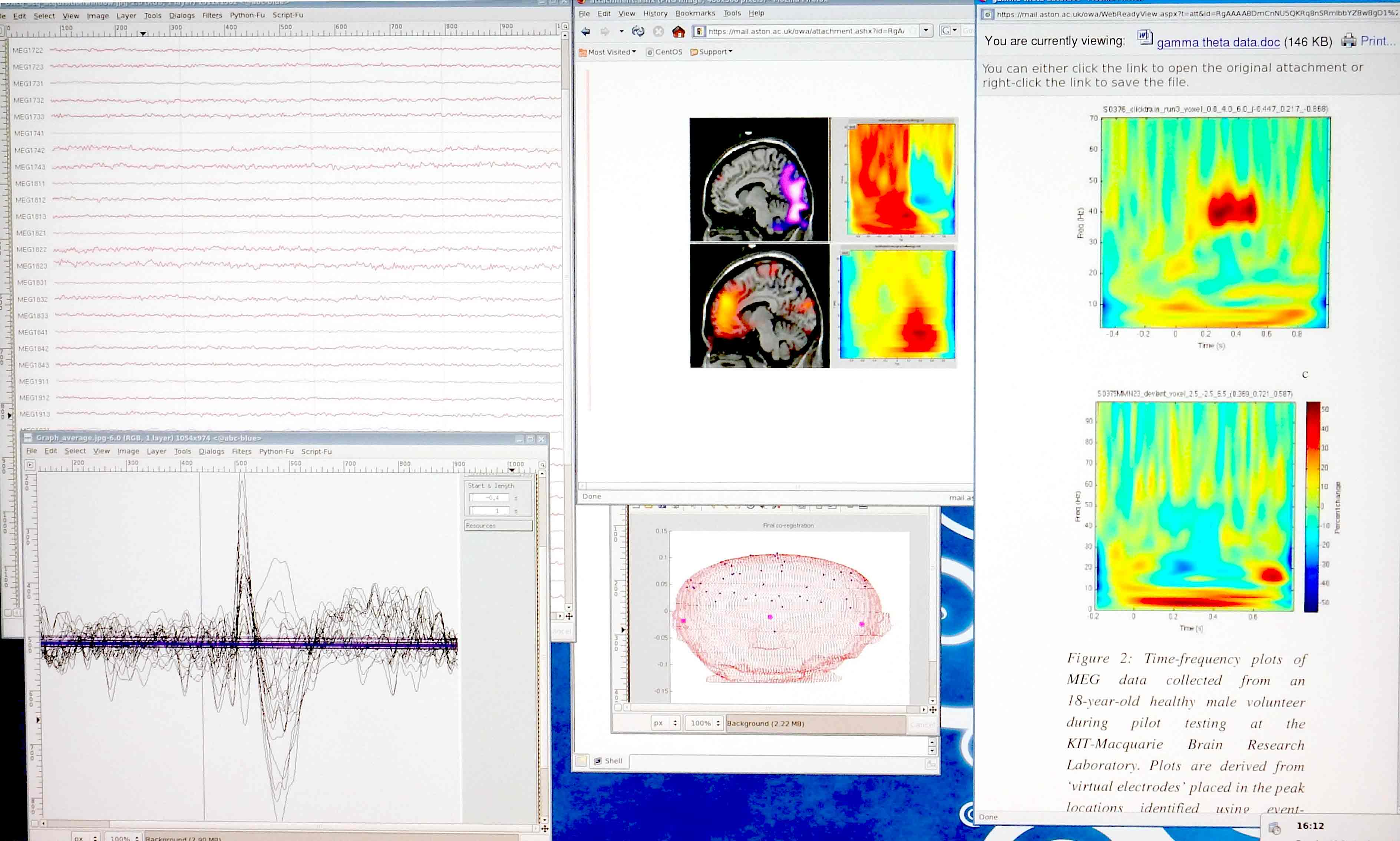Open the Python-Fu menu in the Graph_average window
Image resolution: width=1400 pixels, height=841 pixels.
(276, 452)
